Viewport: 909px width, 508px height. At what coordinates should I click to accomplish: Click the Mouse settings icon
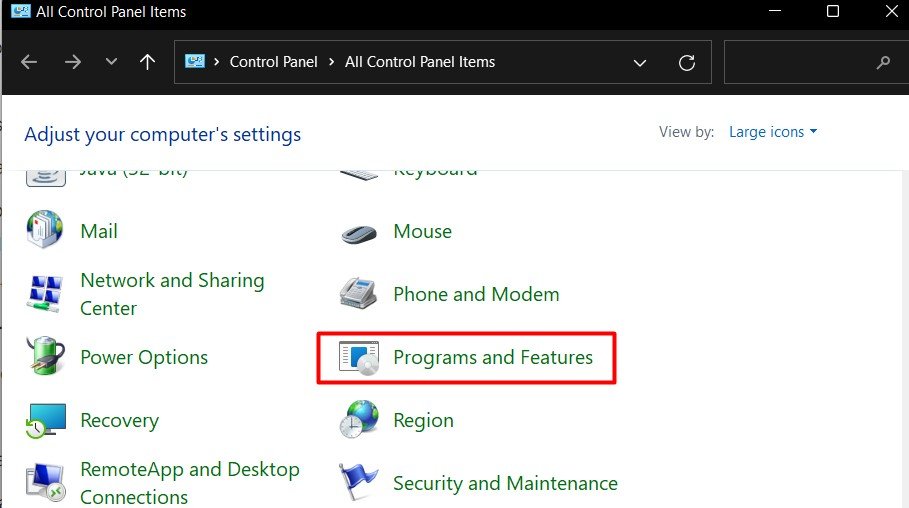359,234
